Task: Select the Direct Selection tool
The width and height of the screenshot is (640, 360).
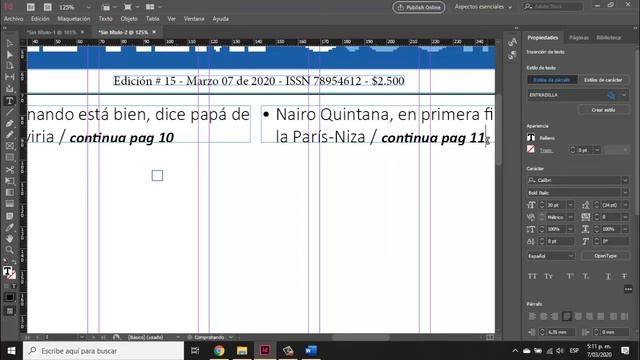Action: 10,55
